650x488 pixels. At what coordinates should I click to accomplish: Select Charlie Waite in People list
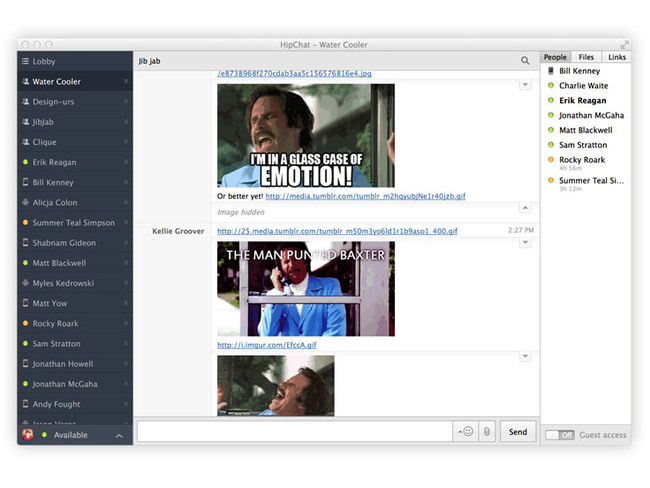tap(583, 86)
